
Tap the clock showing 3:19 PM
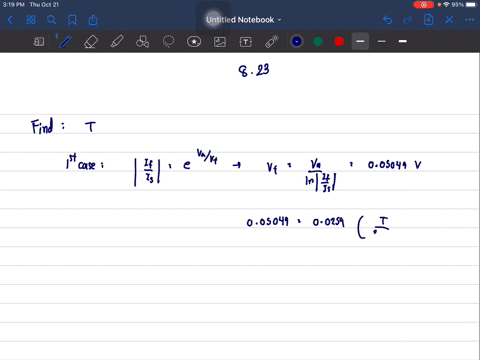click(14, 5)
